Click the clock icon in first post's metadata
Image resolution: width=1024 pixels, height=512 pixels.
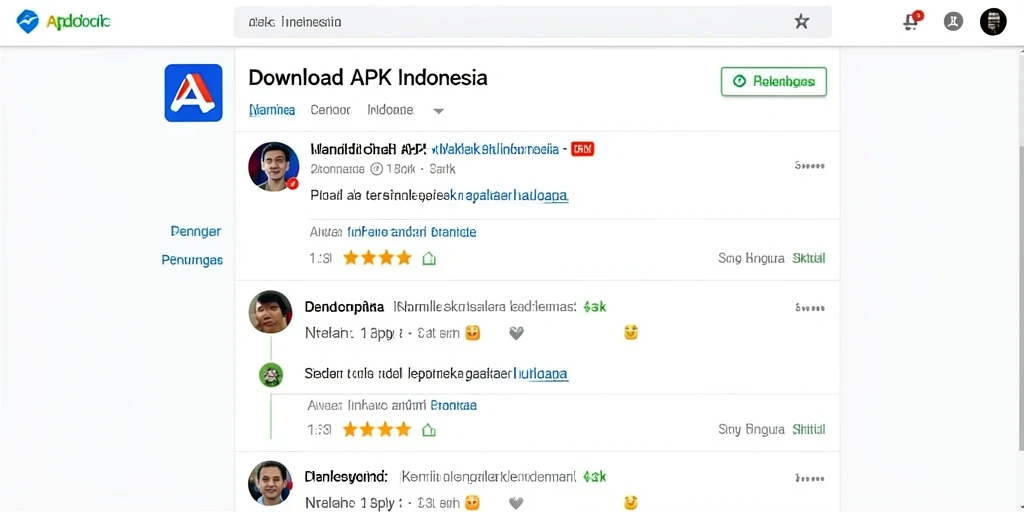click(x=376, y=169)
